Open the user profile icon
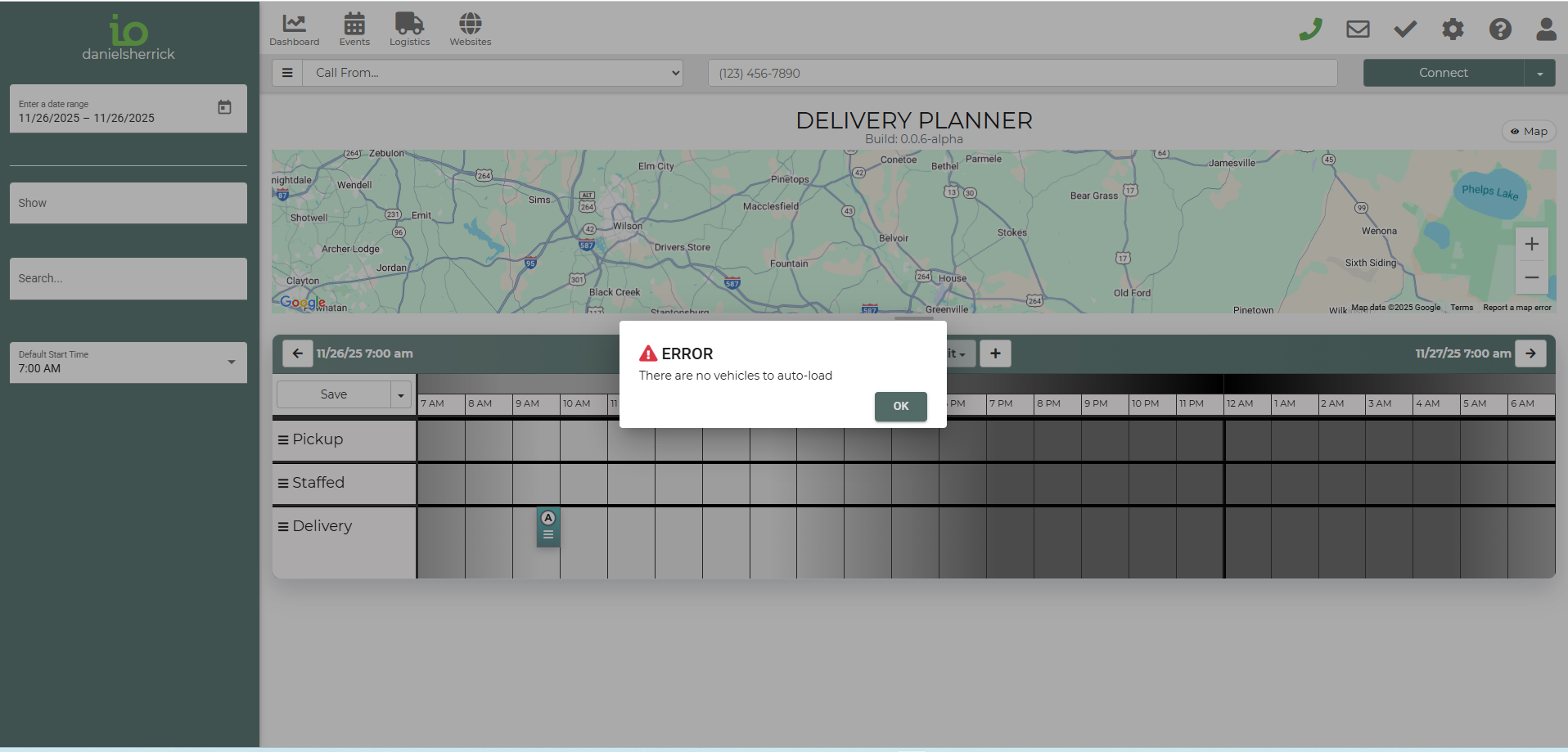 click(1546, 30)
